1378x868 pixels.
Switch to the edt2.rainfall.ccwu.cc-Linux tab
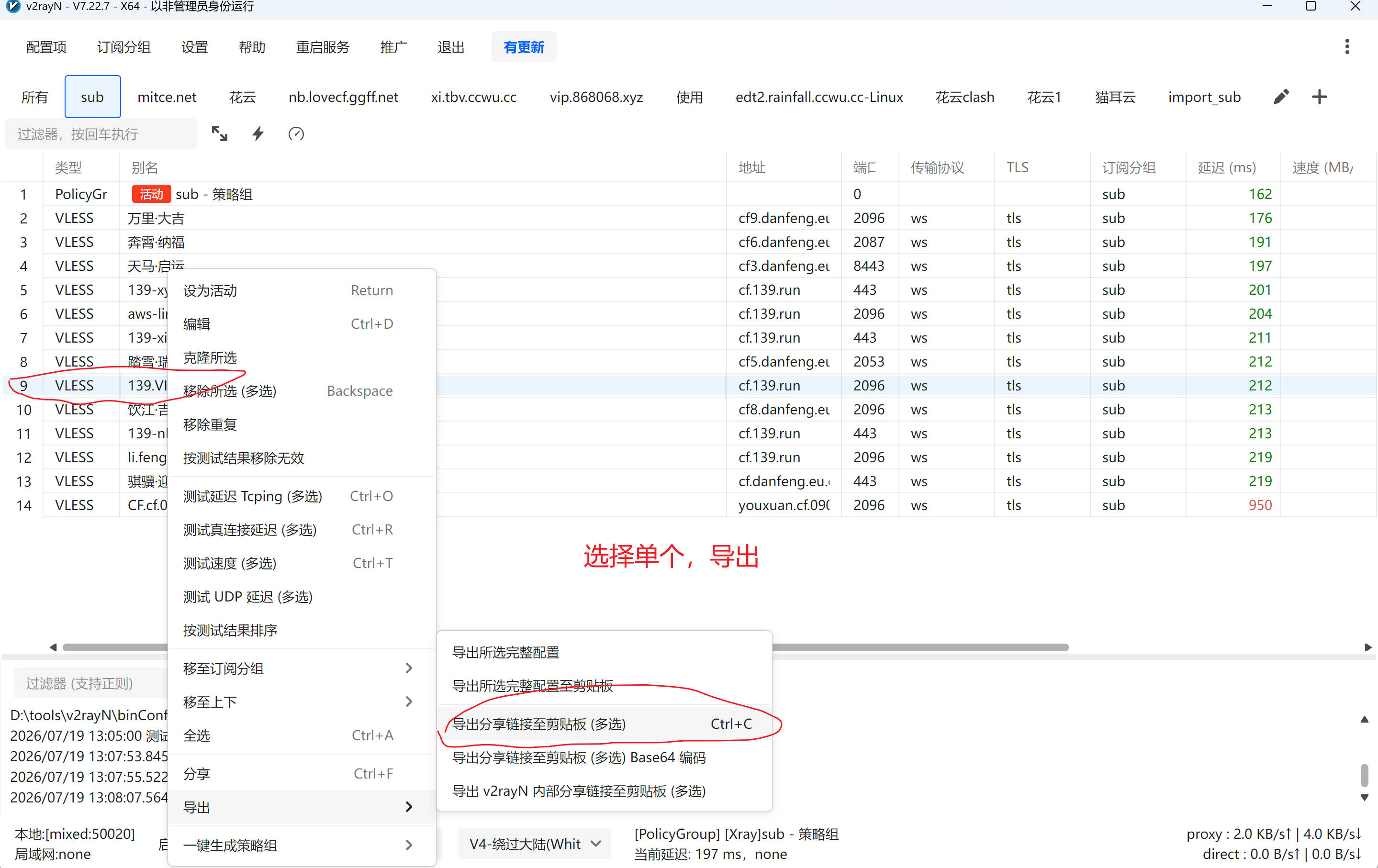(x=819, y=97)
